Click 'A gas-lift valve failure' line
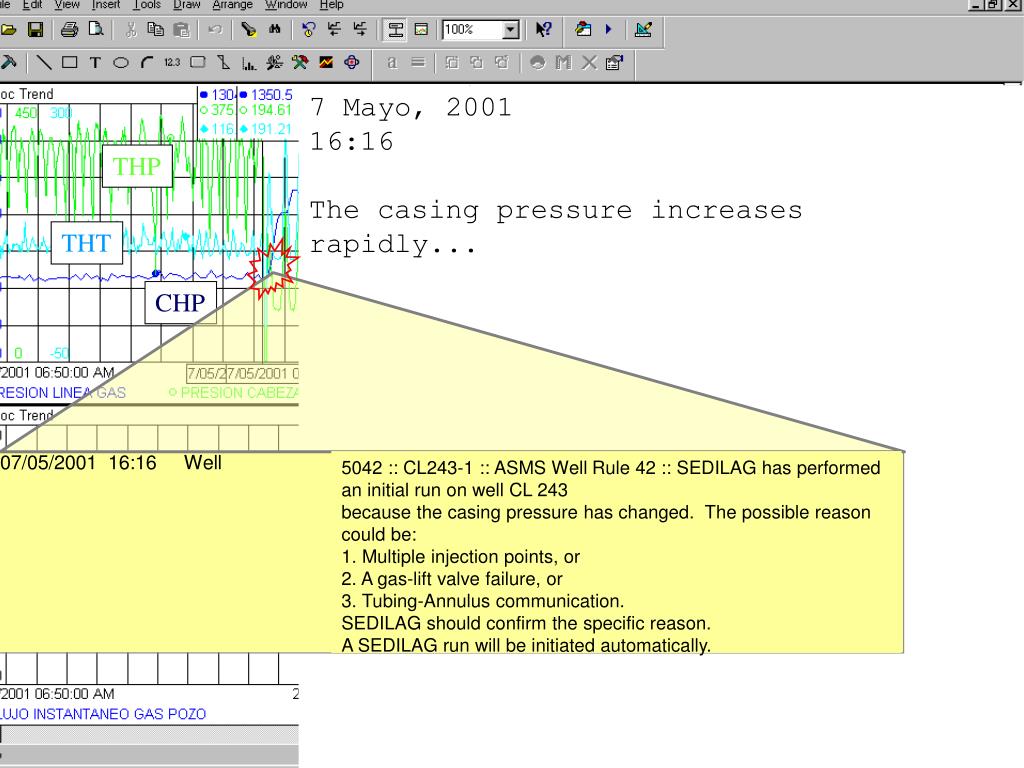Viewport: 1024px width, 768px height. [x=452, y=579]
